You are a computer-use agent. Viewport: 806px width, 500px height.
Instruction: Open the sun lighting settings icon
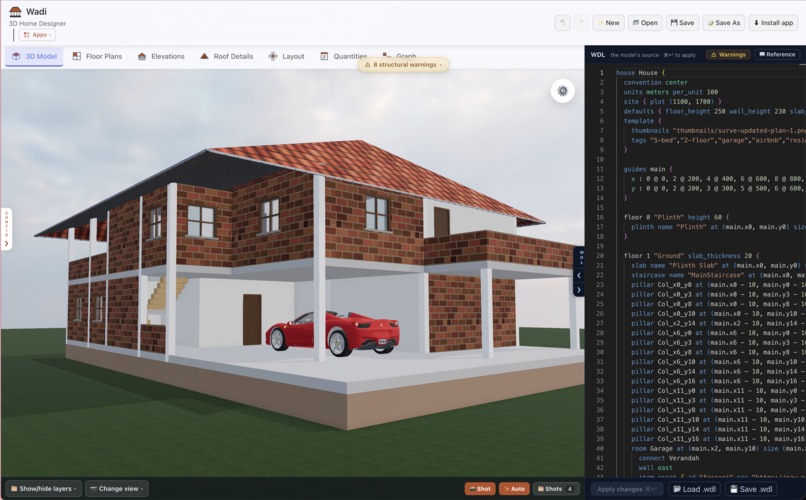click(562, 91)
